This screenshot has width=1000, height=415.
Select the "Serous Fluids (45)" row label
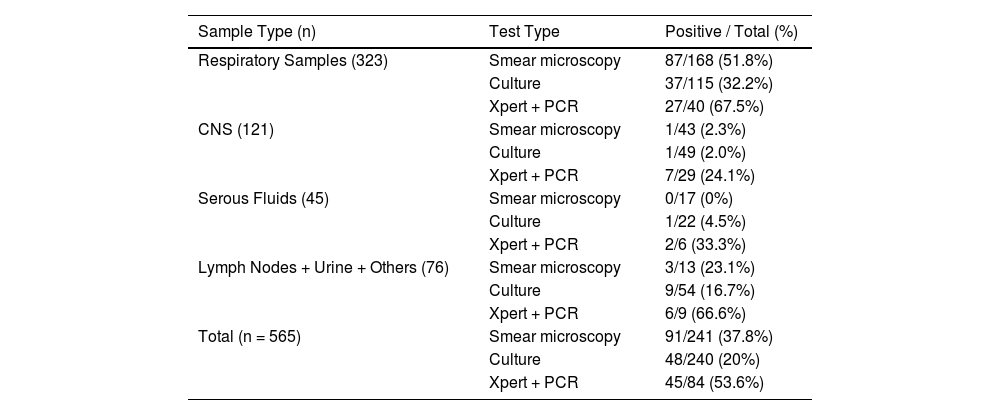(264, 199)
